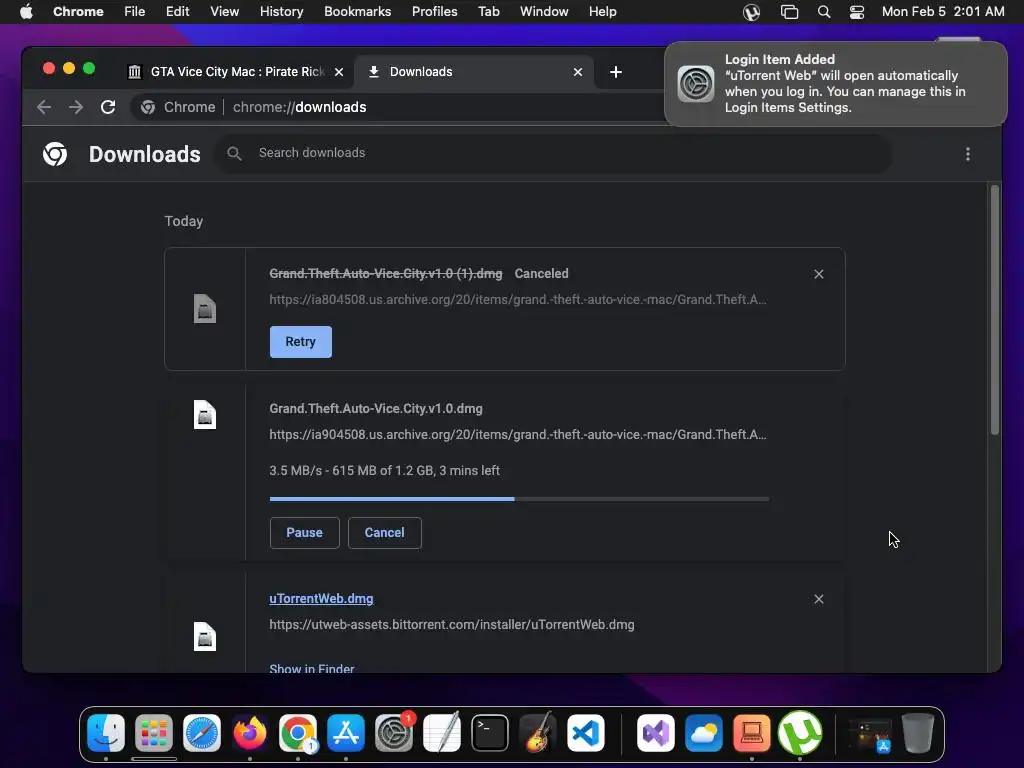Remove uTorrentWeb.dmg from the list
Screen dimensions: 1024x768
[818, 599]
